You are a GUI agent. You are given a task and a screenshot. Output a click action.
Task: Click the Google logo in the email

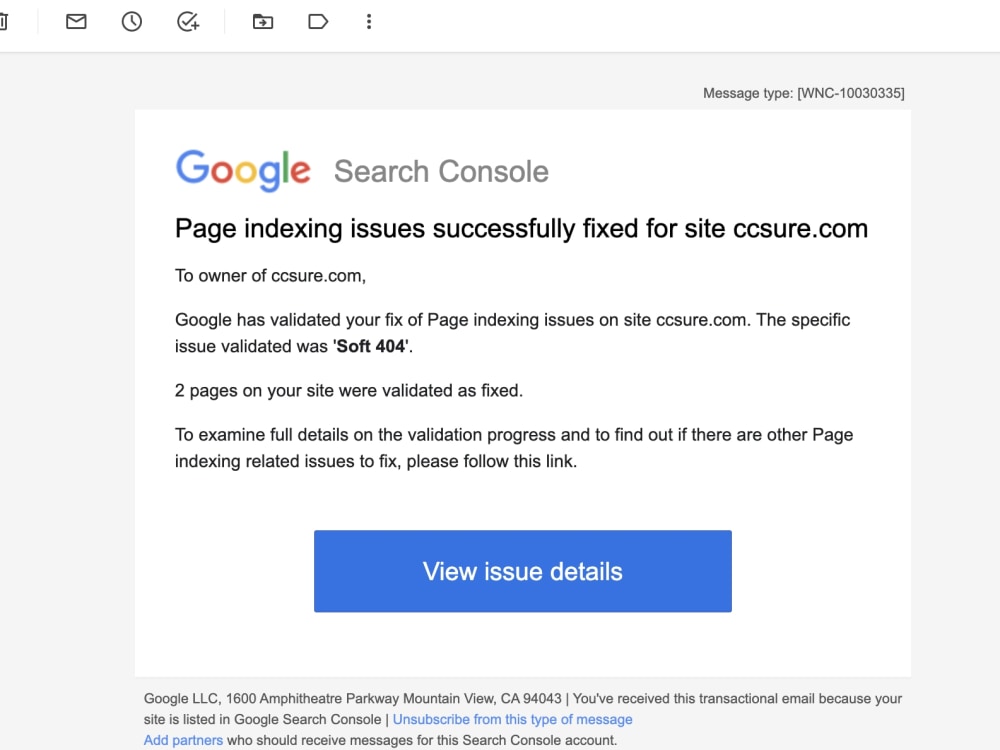pos(243,169)
